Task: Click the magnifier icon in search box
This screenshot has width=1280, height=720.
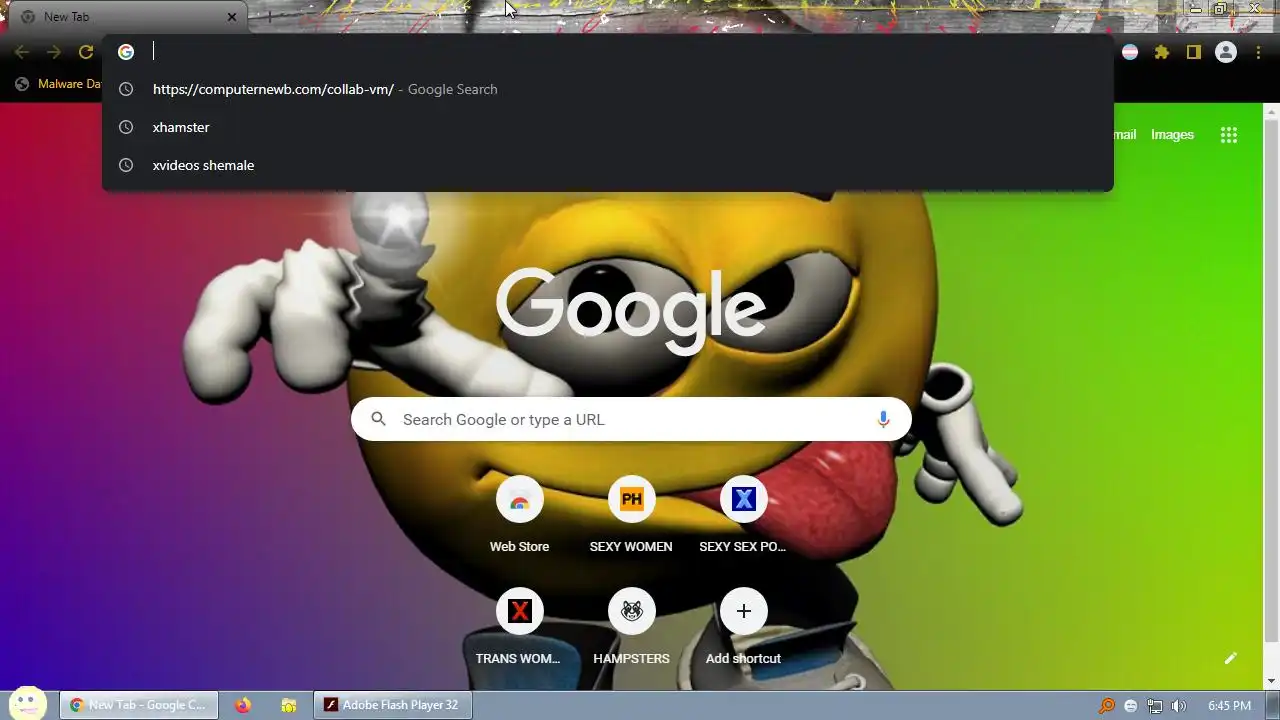Action: pos(378,419)
